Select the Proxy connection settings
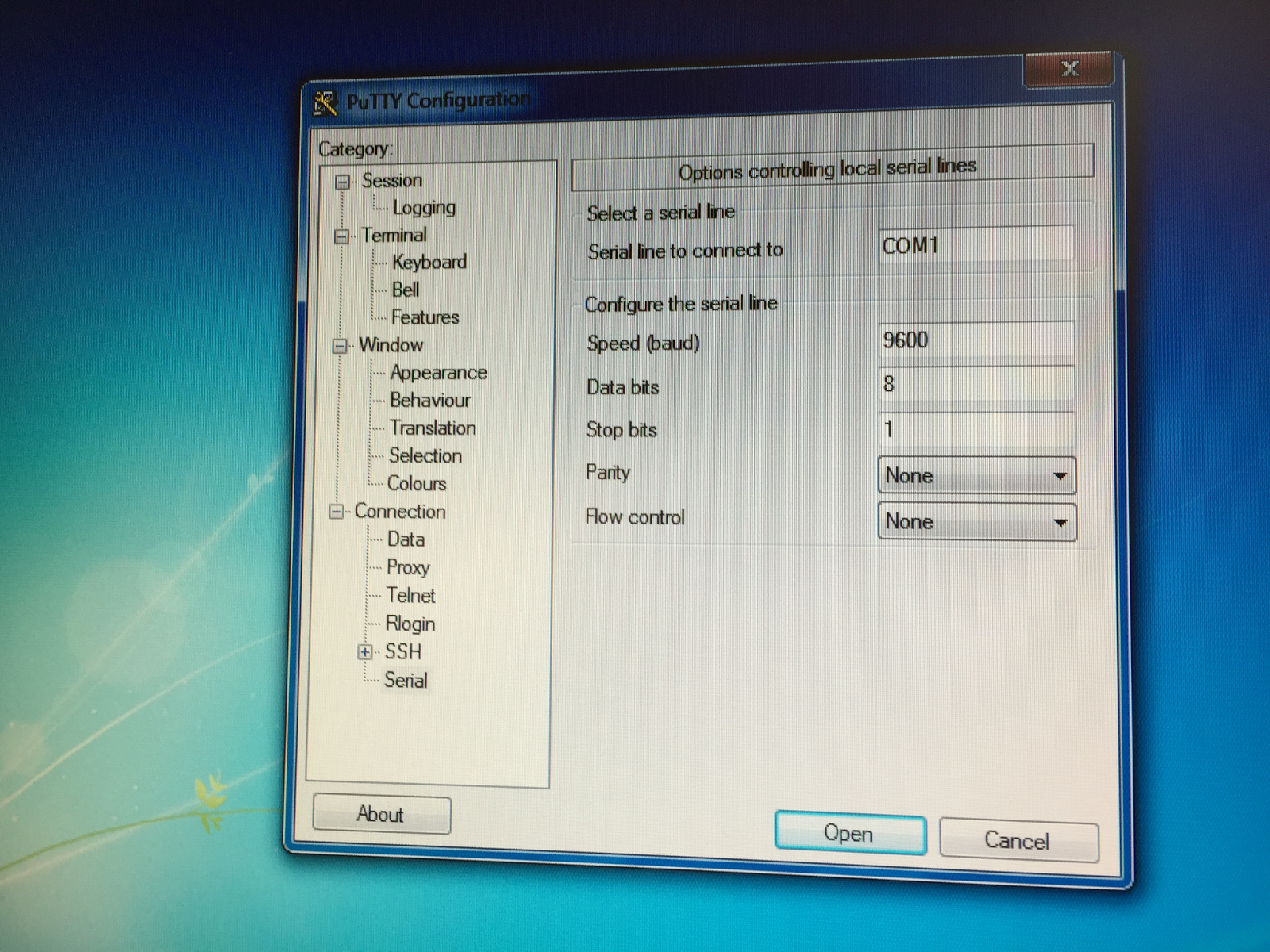Viewport: 1270px width, 952px height. [x=408, y=568]
